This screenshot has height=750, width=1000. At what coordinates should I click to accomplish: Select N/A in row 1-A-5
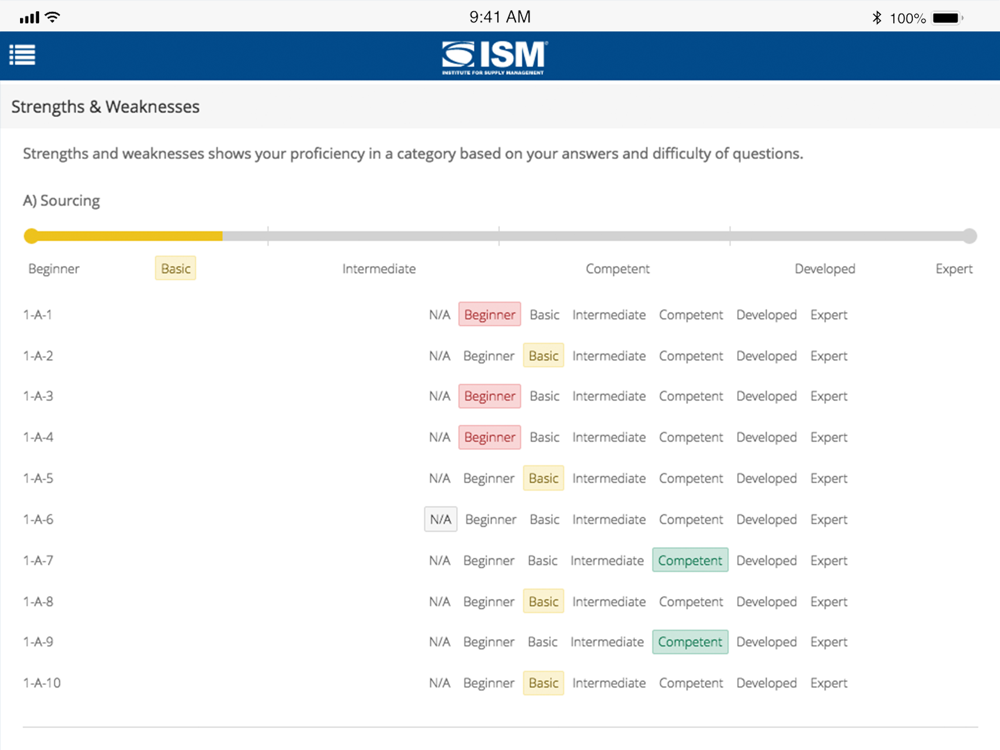[439, 478]
